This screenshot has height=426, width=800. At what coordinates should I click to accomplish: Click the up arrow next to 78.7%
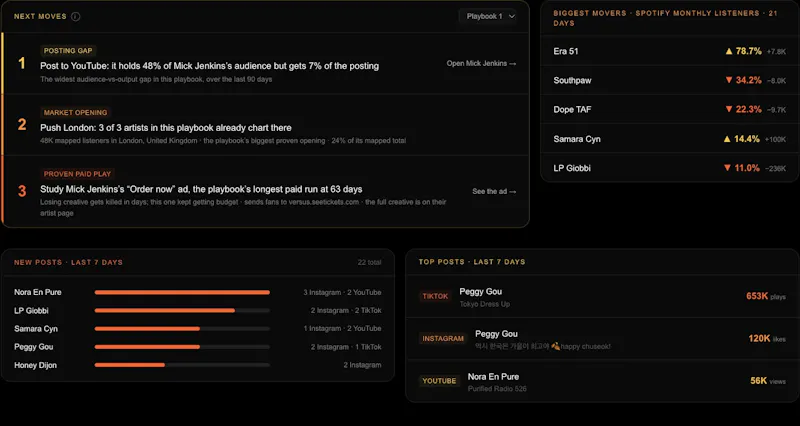pyautogui.click(x=729, y=51)
